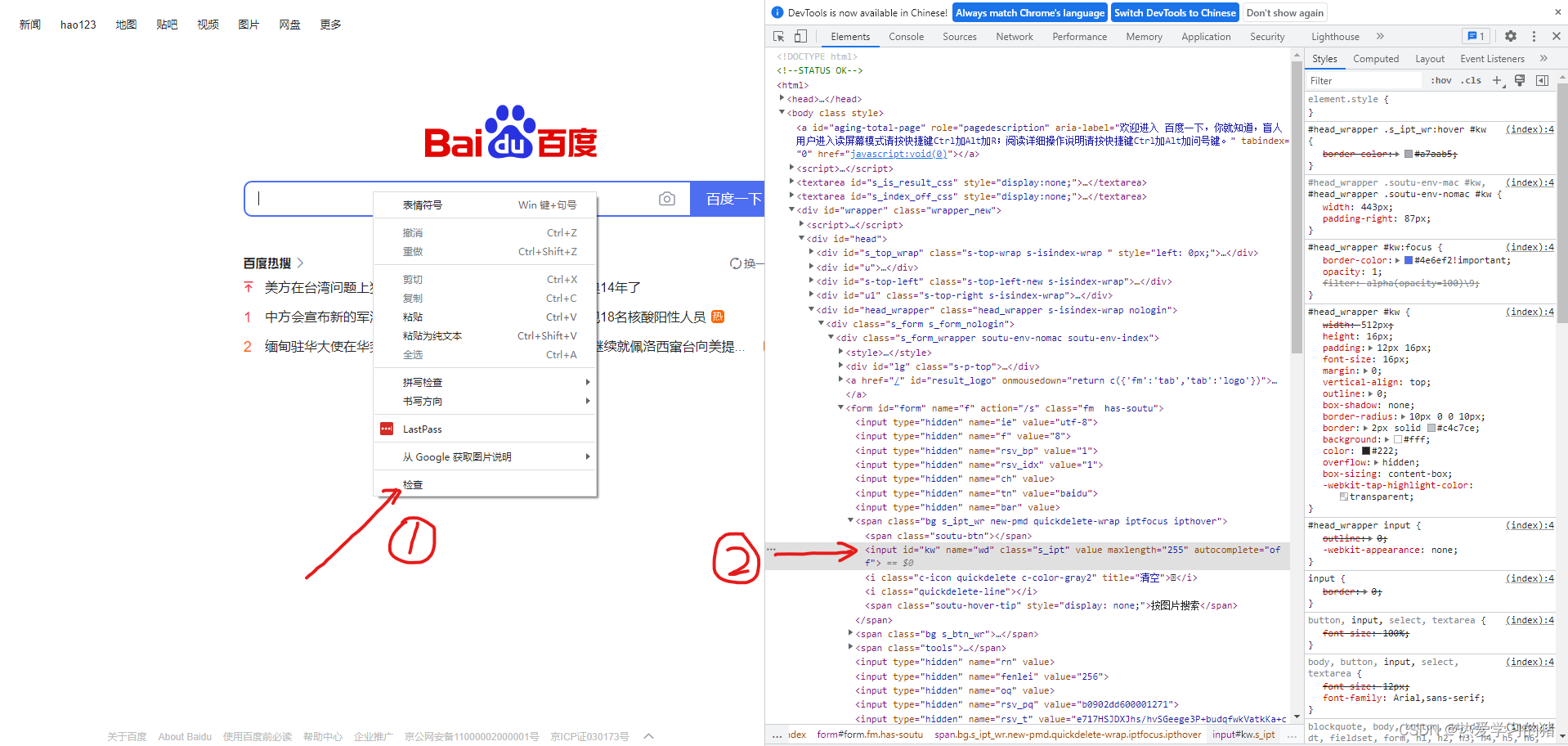The height and width of the screenshot is (746, 1568).
Task: Show more DevTools tabs chevron after Lighthouse
Action: 1380,36
